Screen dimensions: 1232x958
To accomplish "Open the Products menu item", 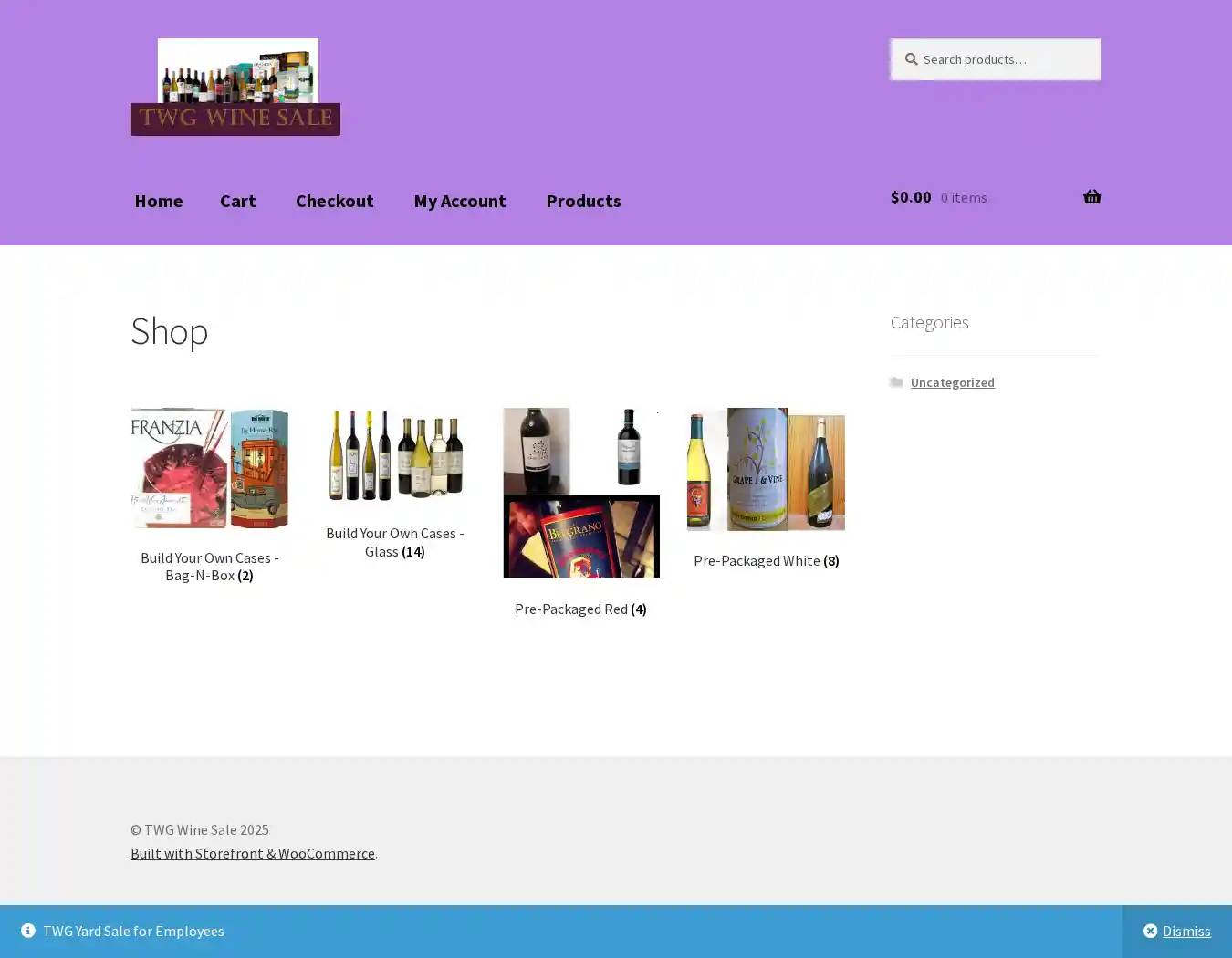I will click(583, 201).
